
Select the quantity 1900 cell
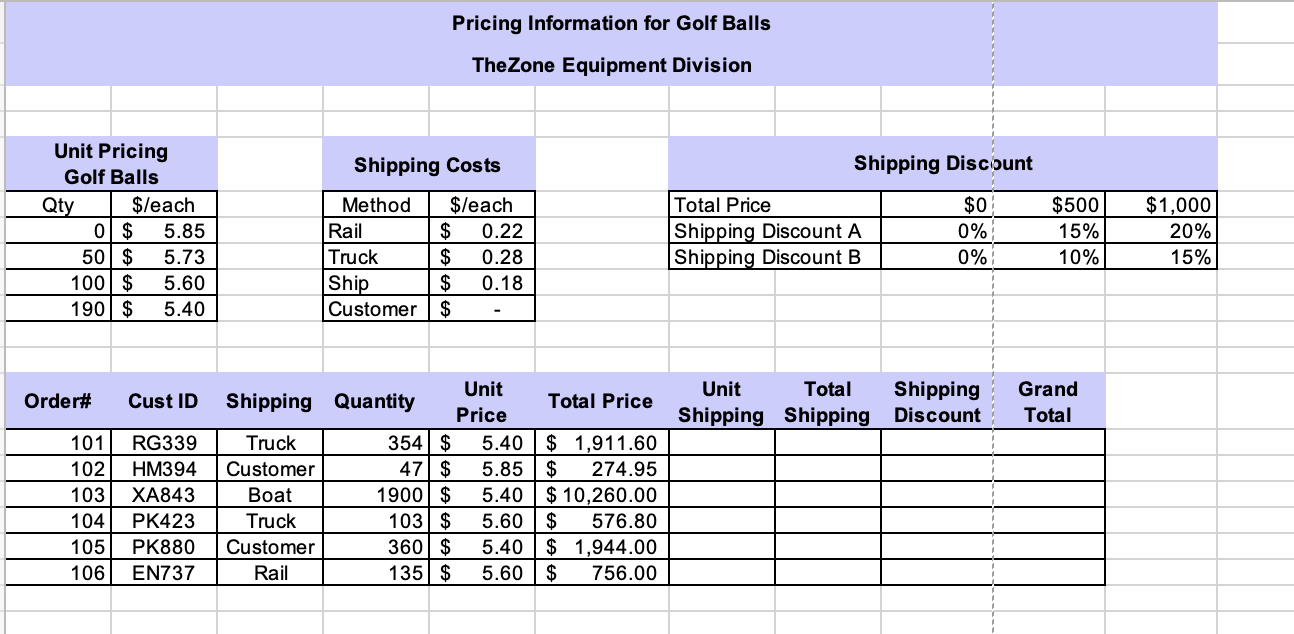tap(376, 495)
